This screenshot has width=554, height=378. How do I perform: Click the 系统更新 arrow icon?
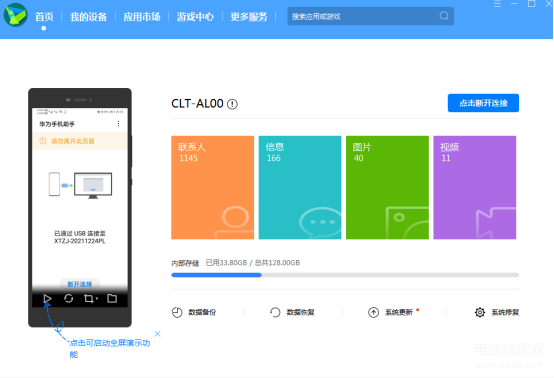coord(373,312)
